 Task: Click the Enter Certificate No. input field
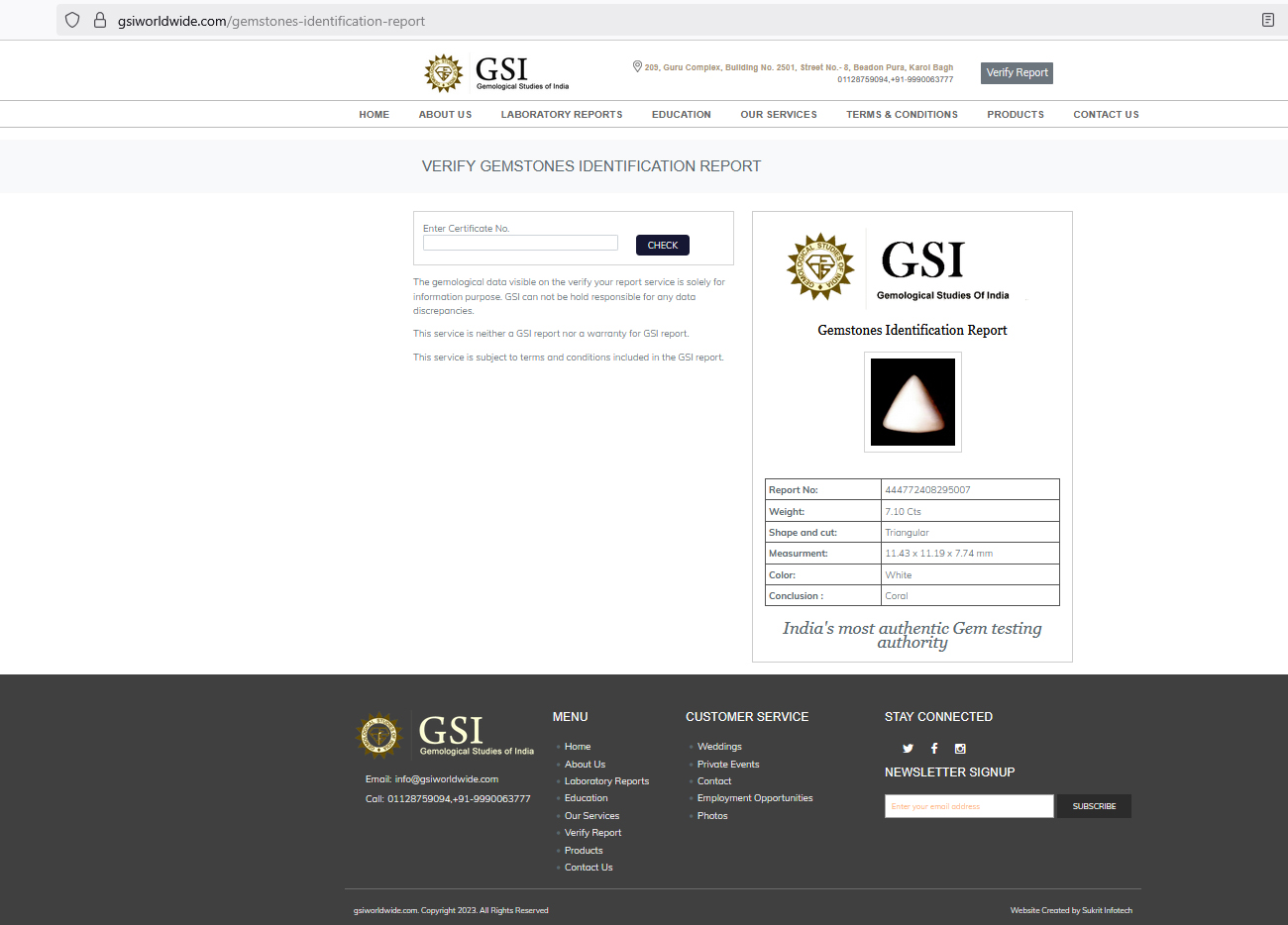click(520, 243)
